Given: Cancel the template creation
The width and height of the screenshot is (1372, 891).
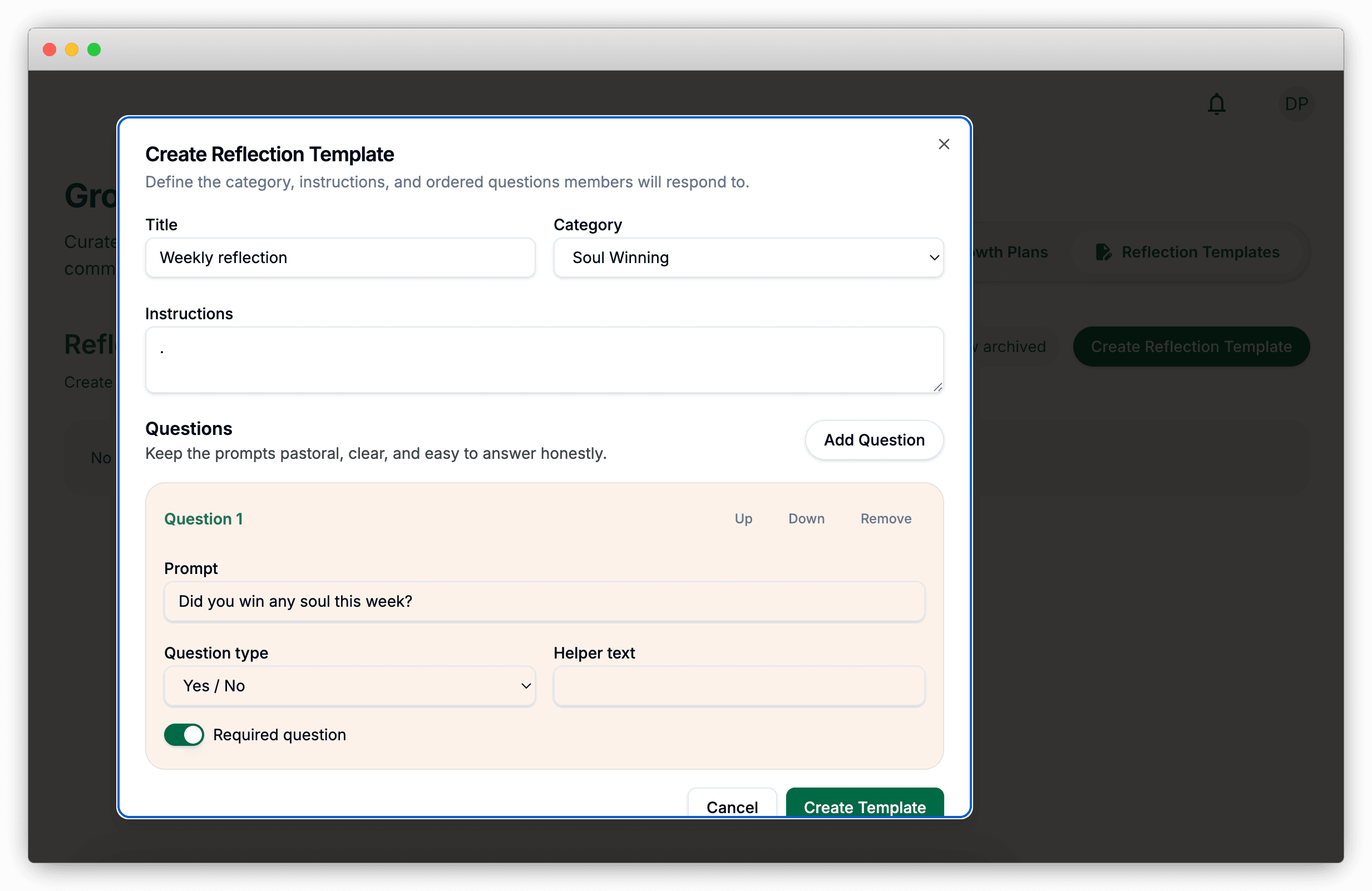Looking at the screenshot, I should click(x=732, y=802).
